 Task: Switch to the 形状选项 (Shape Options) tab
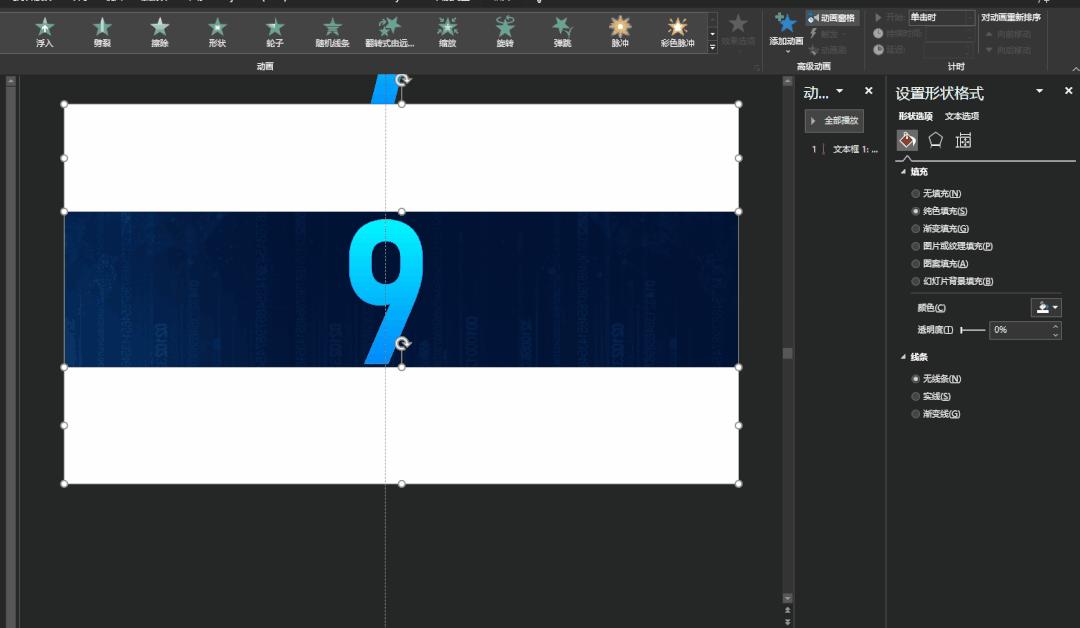pos(915,117)
